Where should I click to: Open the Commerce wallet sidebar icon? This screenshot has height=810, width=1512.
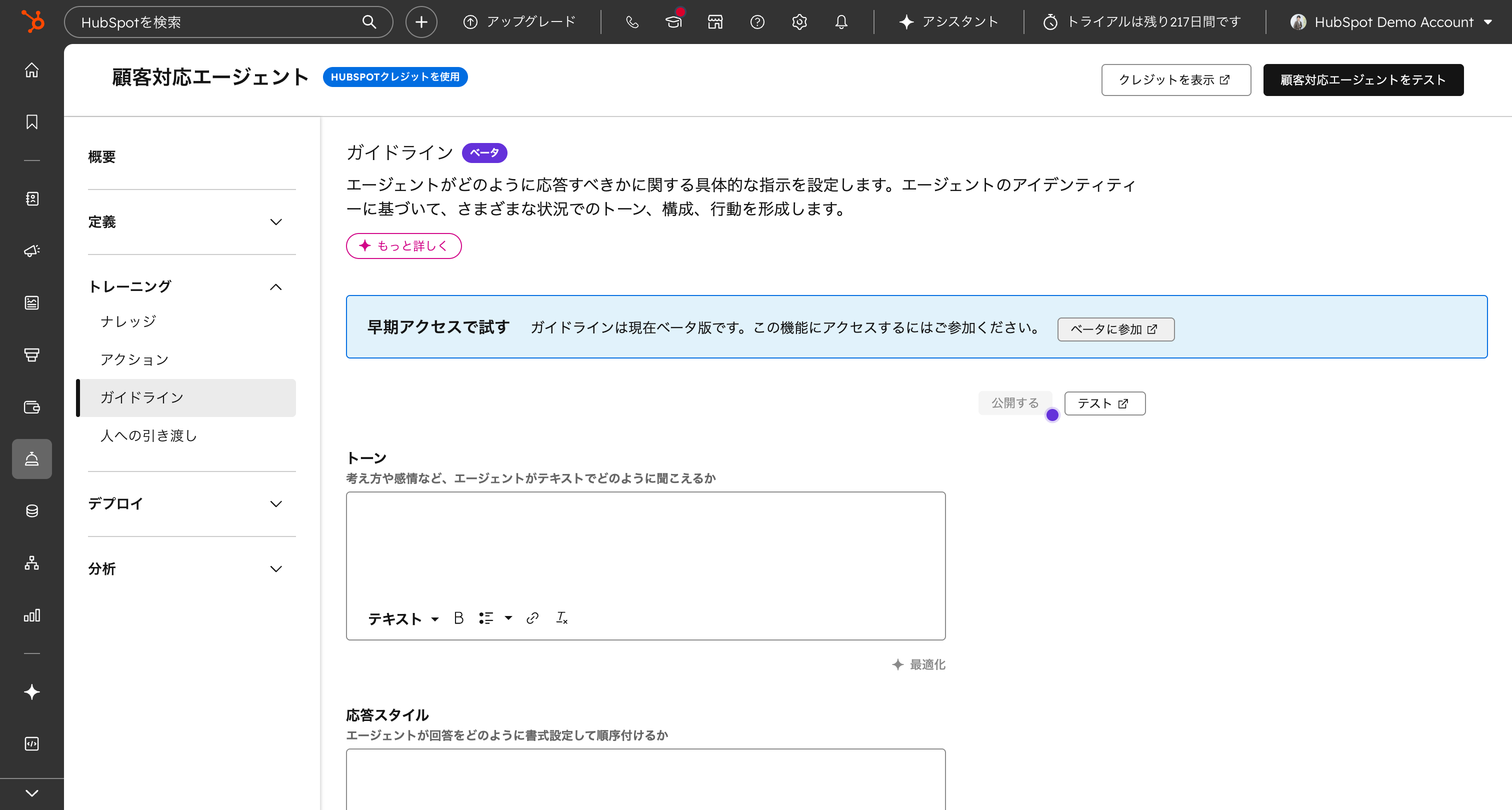click(31, 407)
